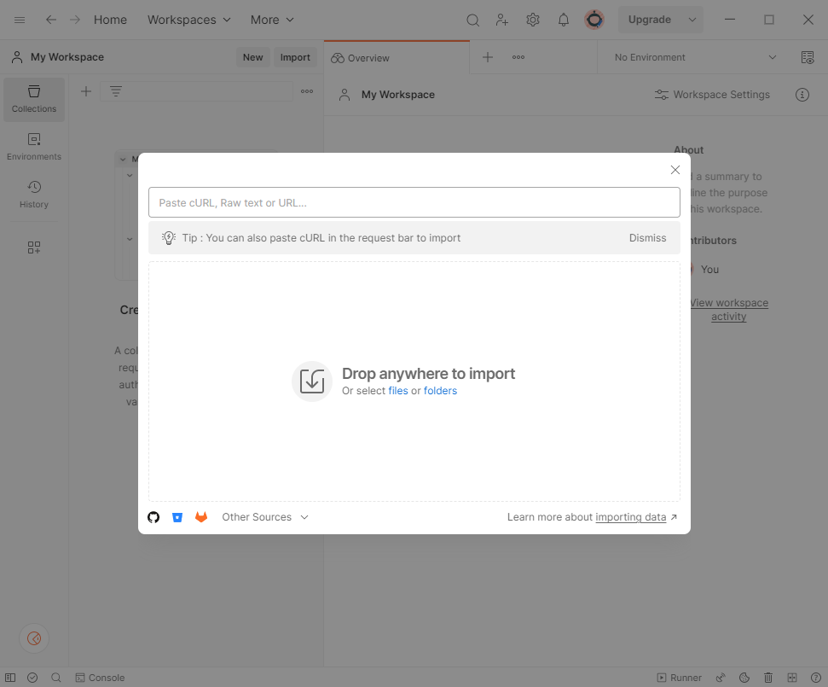The height and width of the screenshot is (687, 828).
Task: Click the two-pane layout icon in status bar
Action: (792, 677)
